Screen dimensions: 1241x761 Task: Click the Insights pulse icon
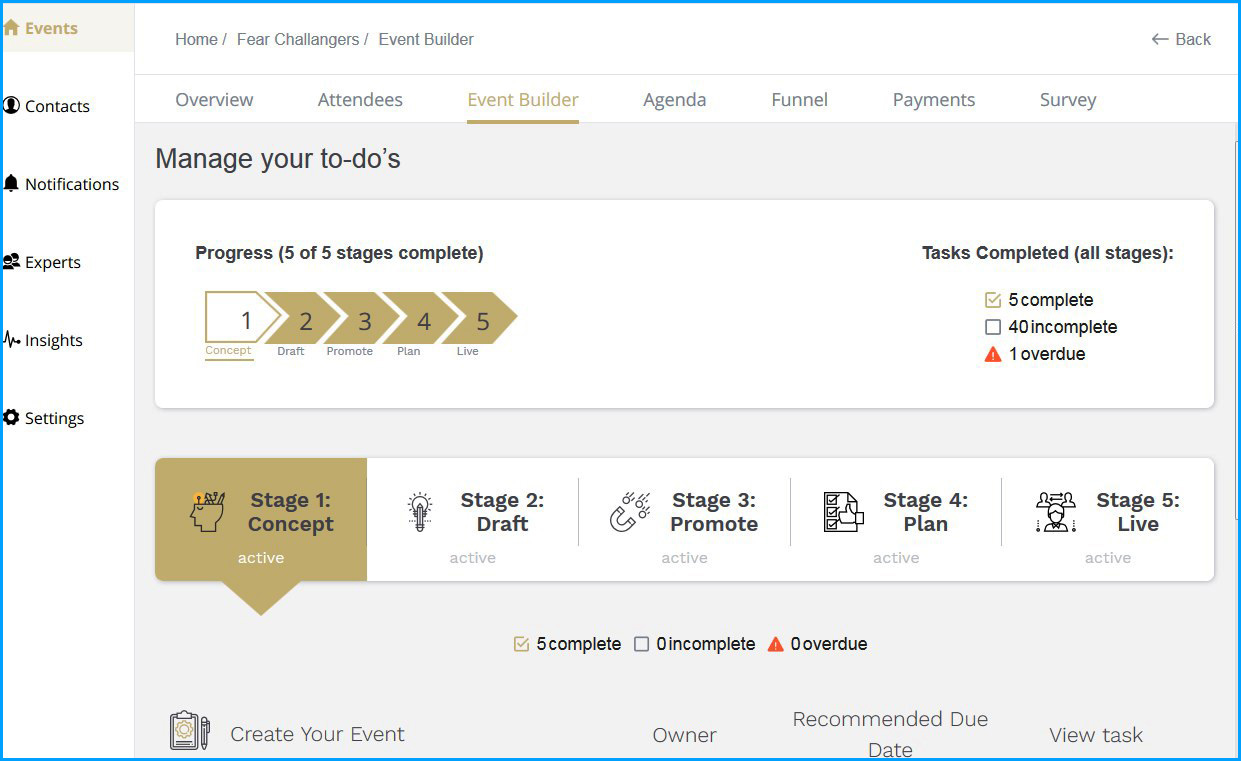pyautogui.click(x=12, y=340)
